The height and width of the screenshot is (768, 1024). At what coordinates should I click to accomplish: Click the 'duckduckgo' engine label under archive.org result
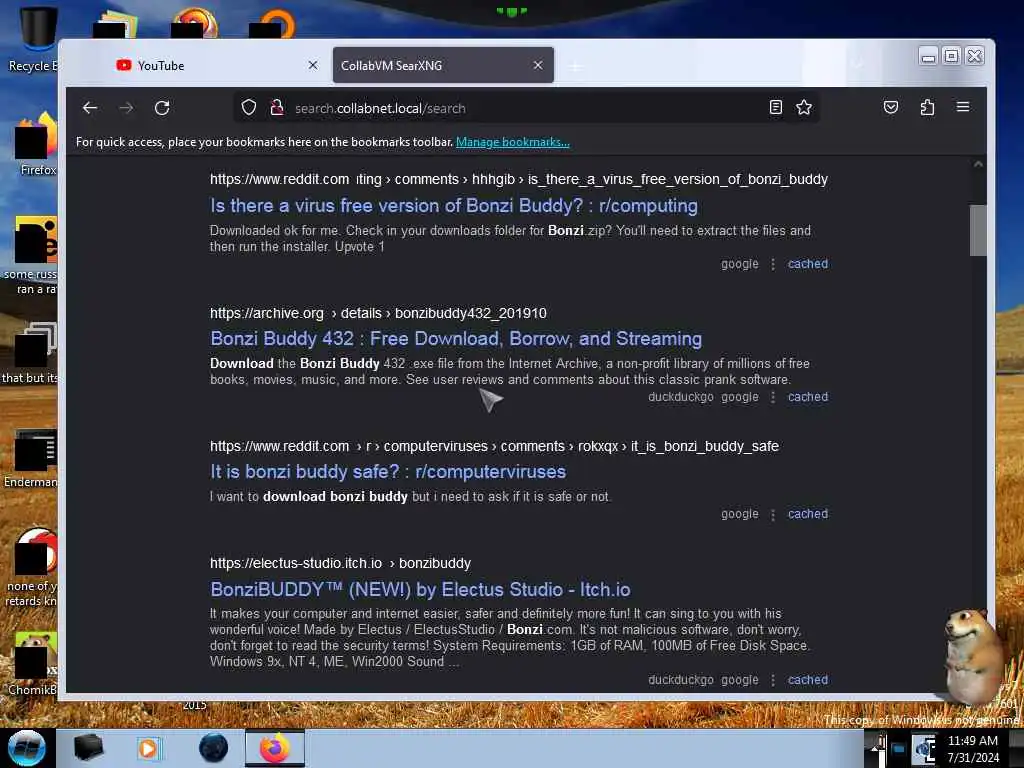(x=680, y=397)
